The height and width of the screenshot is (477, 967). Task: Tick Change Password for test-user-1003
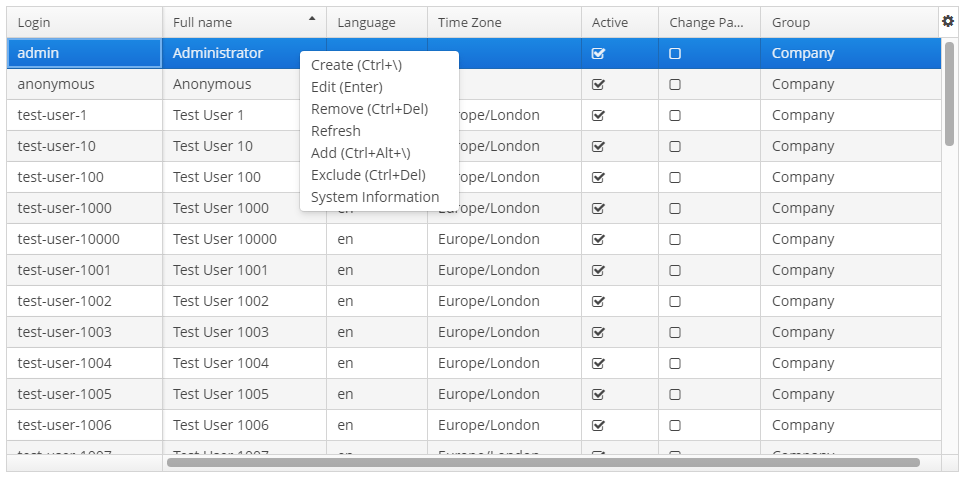[675, 333]
